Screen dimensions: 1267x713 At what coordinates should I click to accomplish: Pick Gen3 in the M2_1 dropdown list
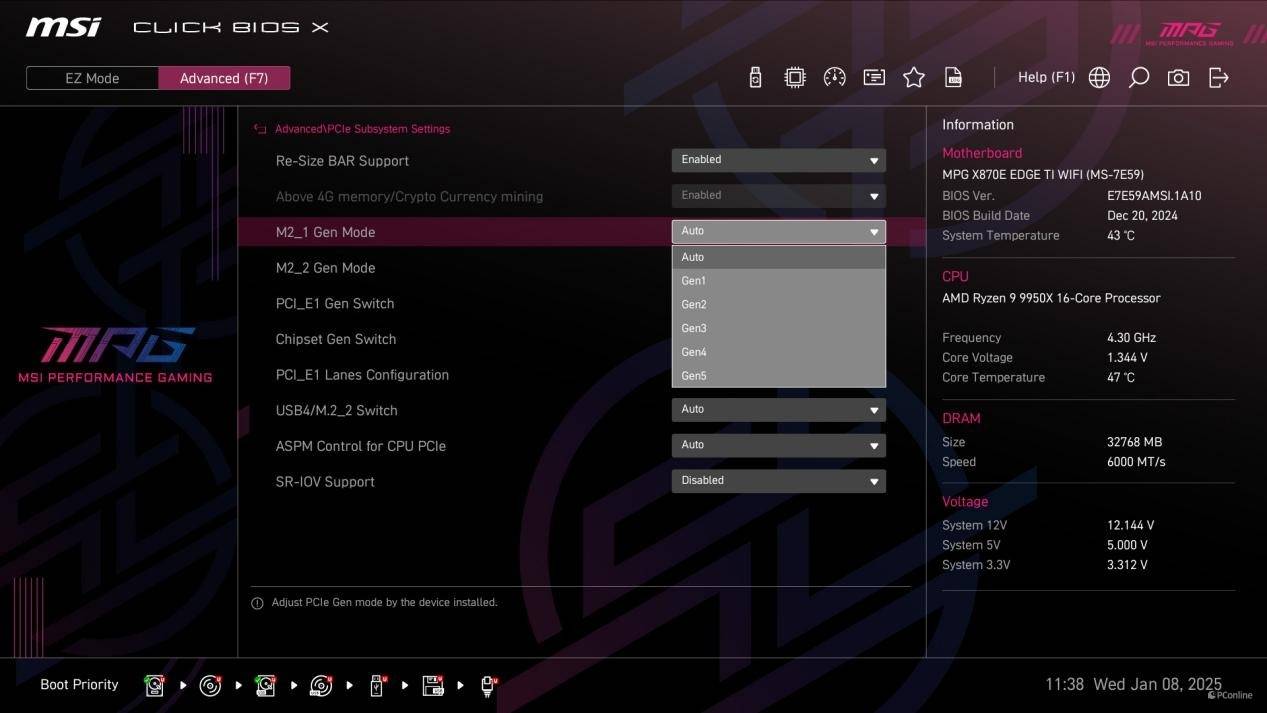[x=694, y=328]
